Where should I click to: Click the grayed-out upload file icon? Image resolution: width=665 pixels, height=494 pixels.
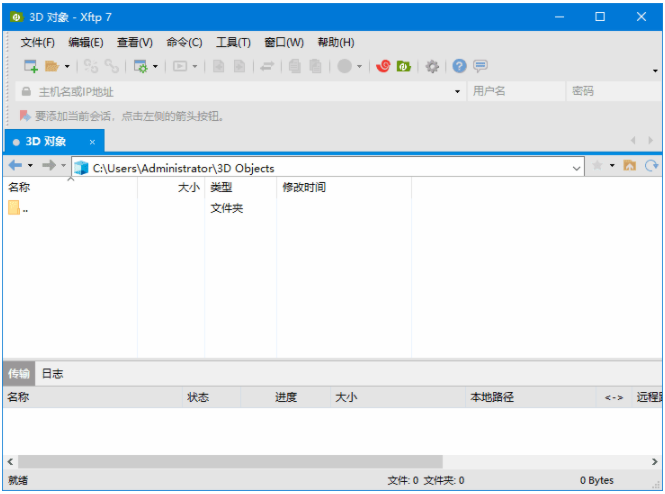218,66
